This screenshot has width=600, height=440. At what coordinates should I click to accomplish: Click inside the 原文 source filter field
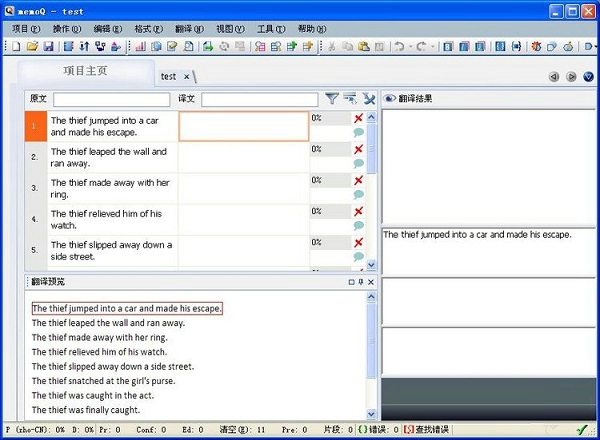[111, 99]
